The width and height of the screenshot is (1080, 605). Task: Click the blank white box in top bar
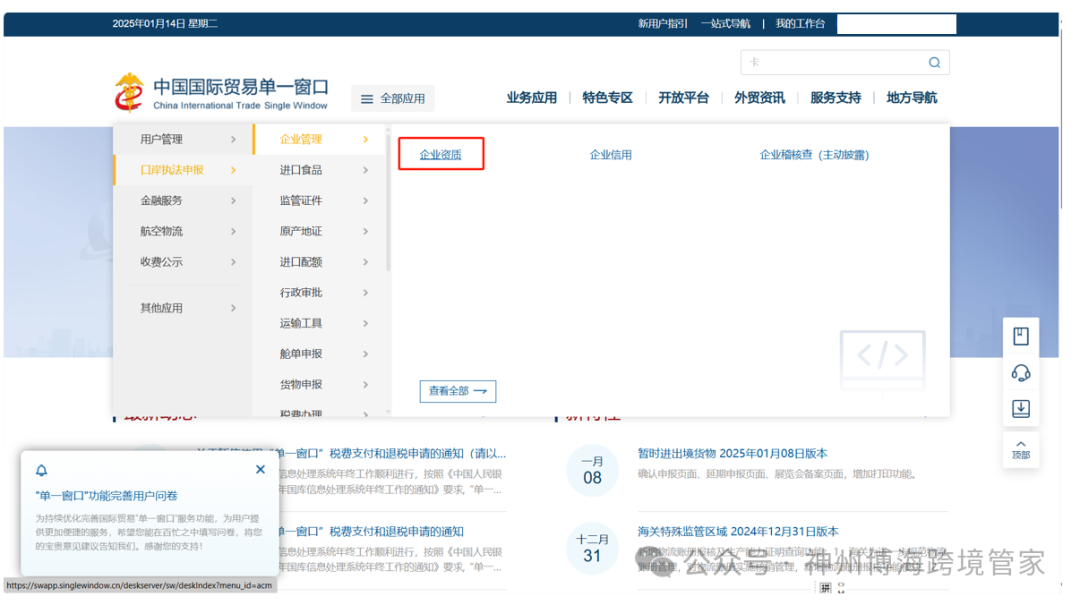[896, 24]
